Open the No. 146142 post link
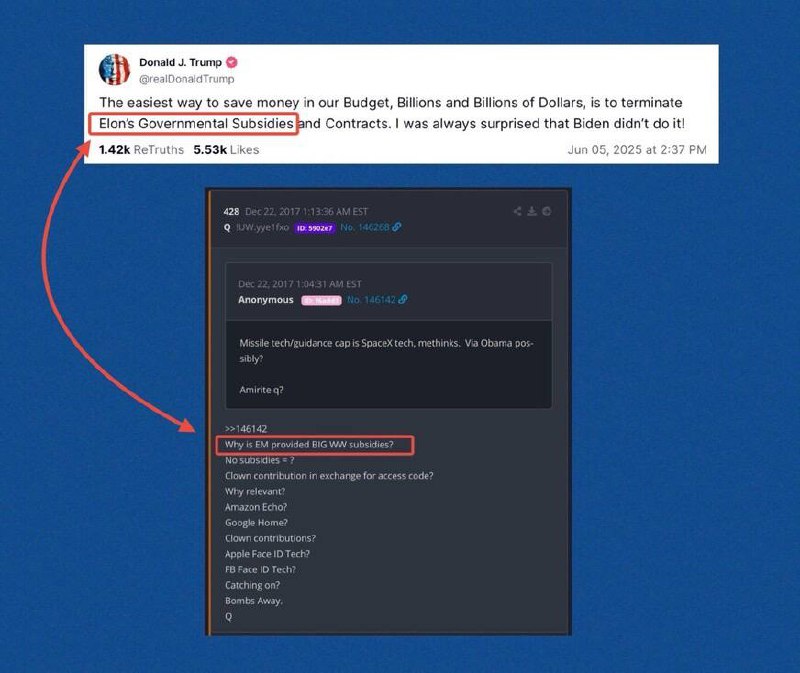 coord(371,300)
